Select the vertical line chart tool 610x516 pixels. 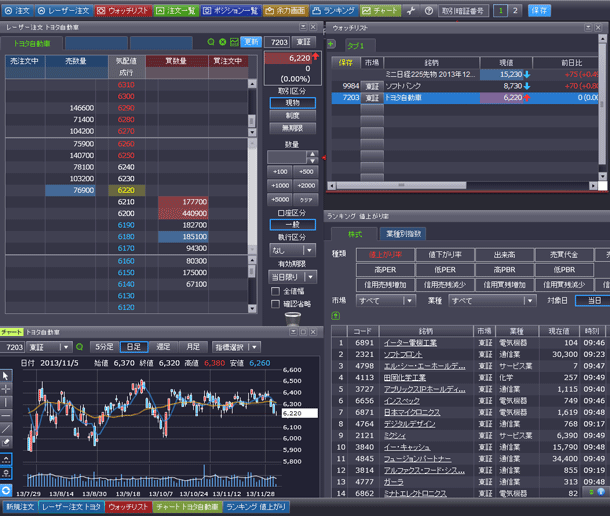pos(6,402)
